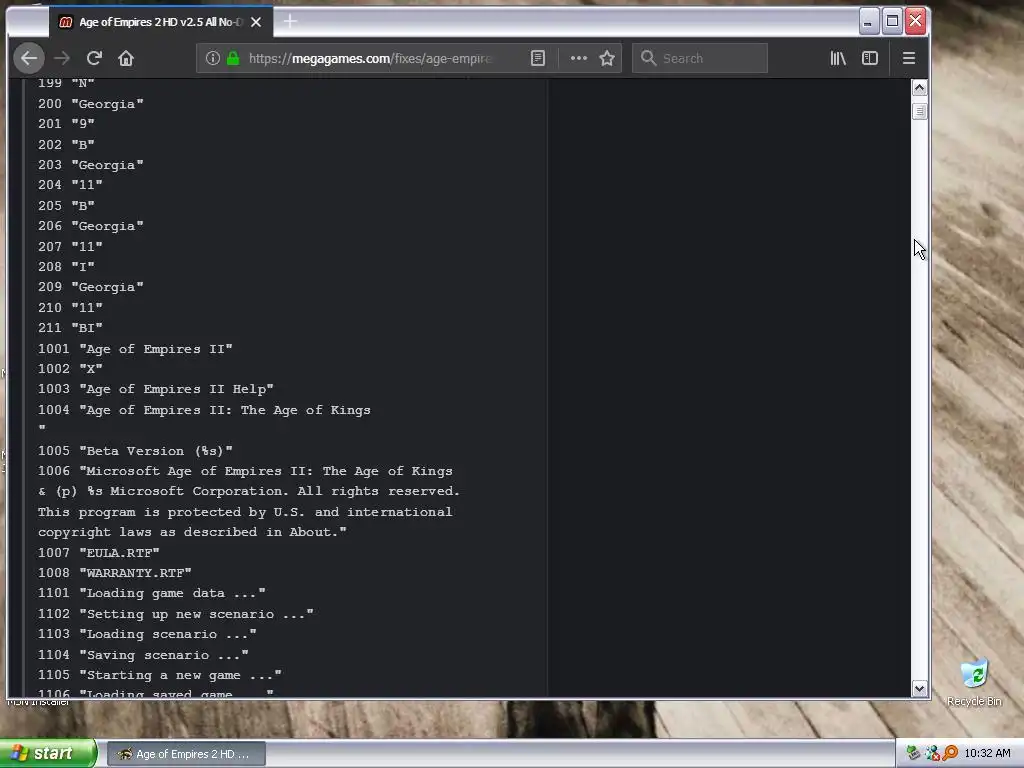
Task: Show sidebars with the sidebar icon
Action: pyautogui.click(x=870, y=58)
